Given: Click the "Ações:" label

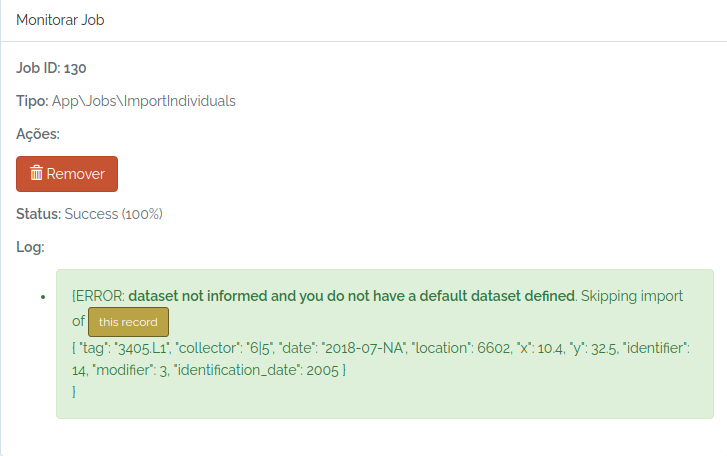Looking at the screenshot, I should click(x=38, y=134).
